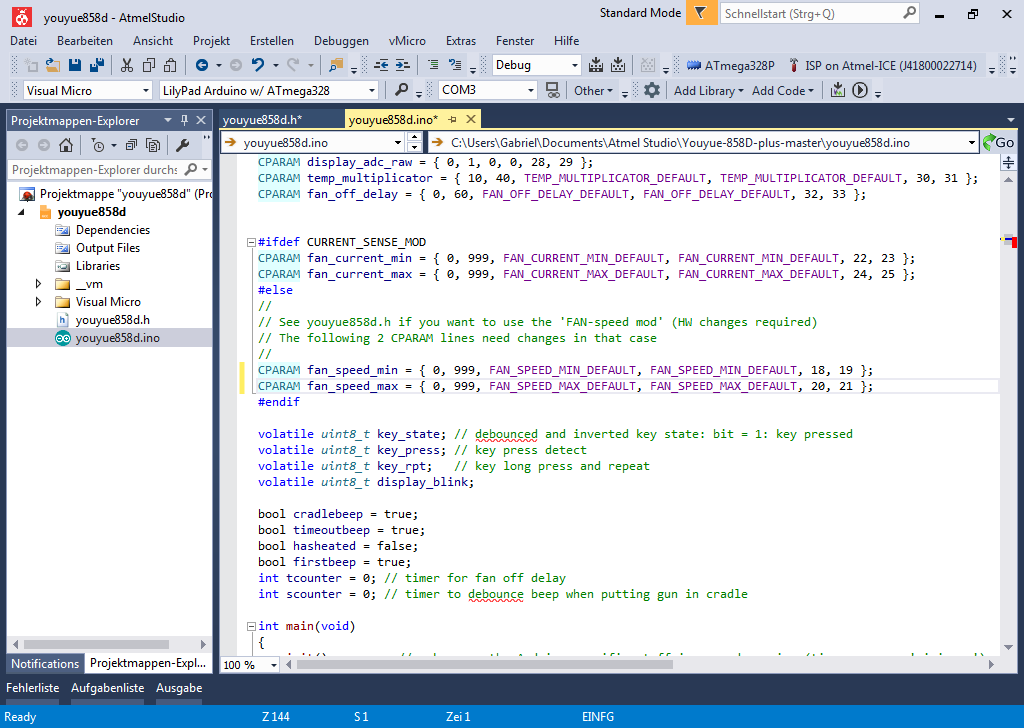1024x728 pixels.
Task: Open the LilyPad Arduino board dropdown
Action: (372, 90)
